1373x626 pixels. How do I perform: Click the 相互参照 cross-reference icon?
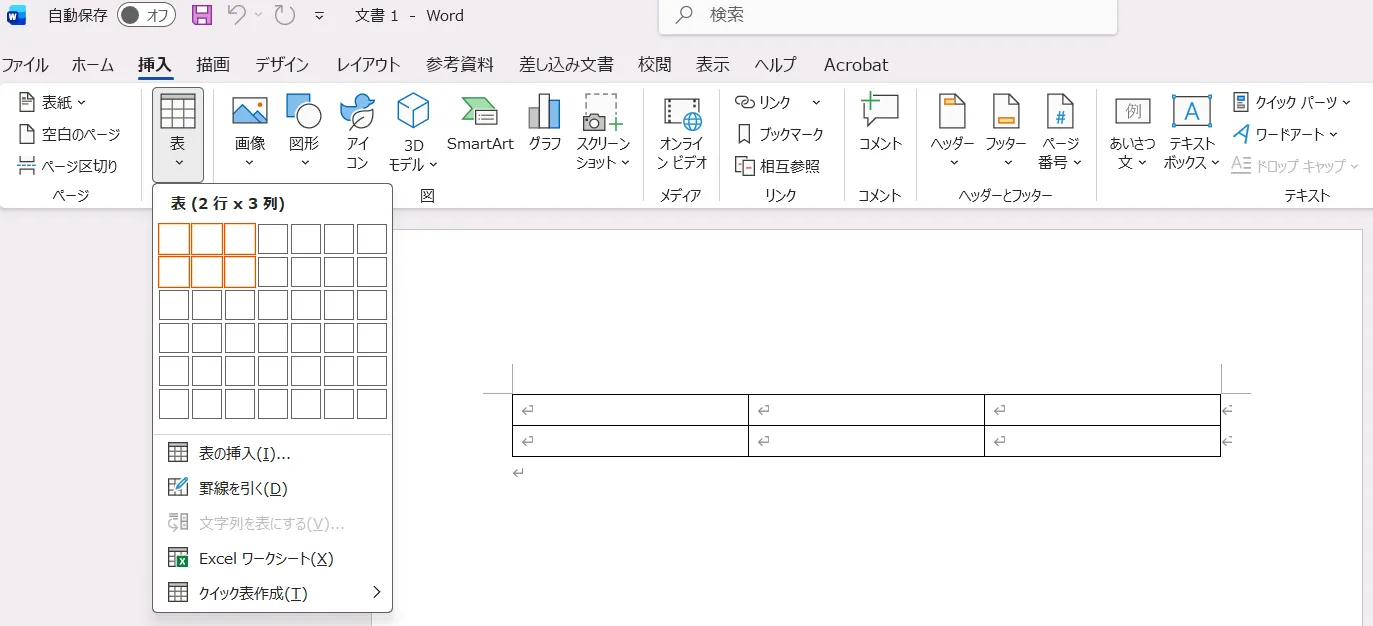[745, 166]
